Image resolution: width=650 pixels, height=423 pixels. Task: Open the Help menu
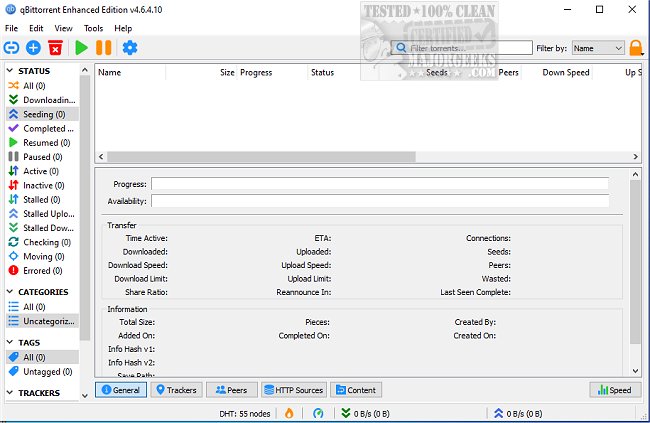(123, 28)
